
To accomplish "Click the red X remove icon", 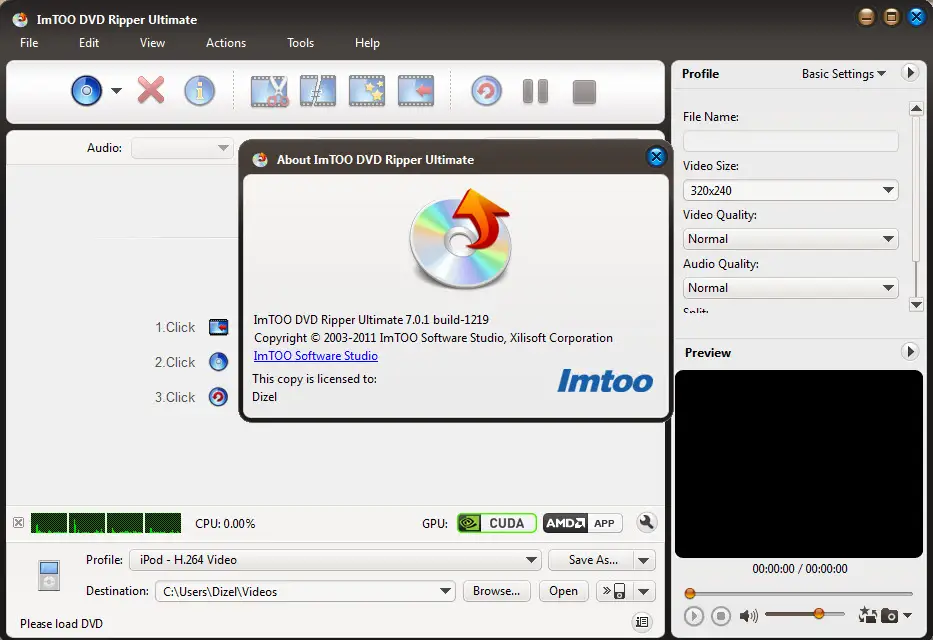I will 151,91.
